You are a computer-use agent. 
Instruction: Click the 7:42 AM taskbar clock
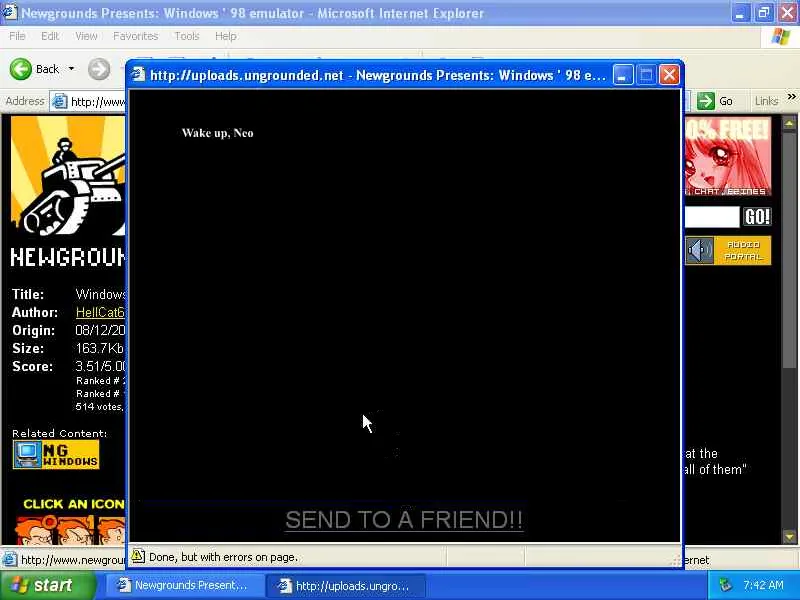(x=763, y=585)
